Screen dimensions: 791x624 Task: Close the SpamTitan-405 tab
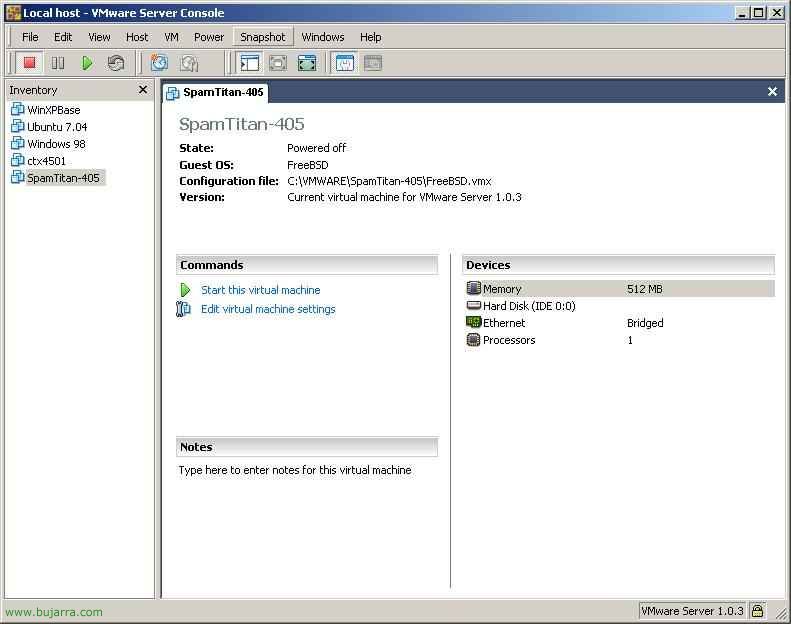pyautogui.click(x=772, y=91)
